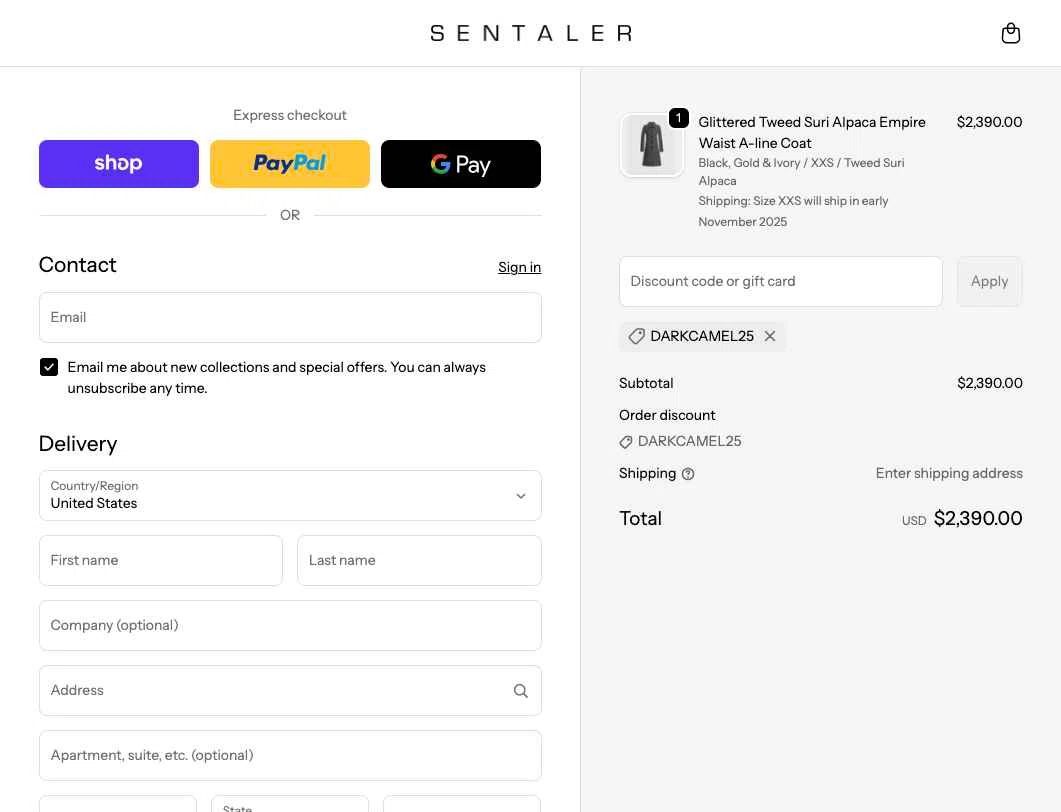
Task: Click the USD currency label
Action: click(914, 520)
